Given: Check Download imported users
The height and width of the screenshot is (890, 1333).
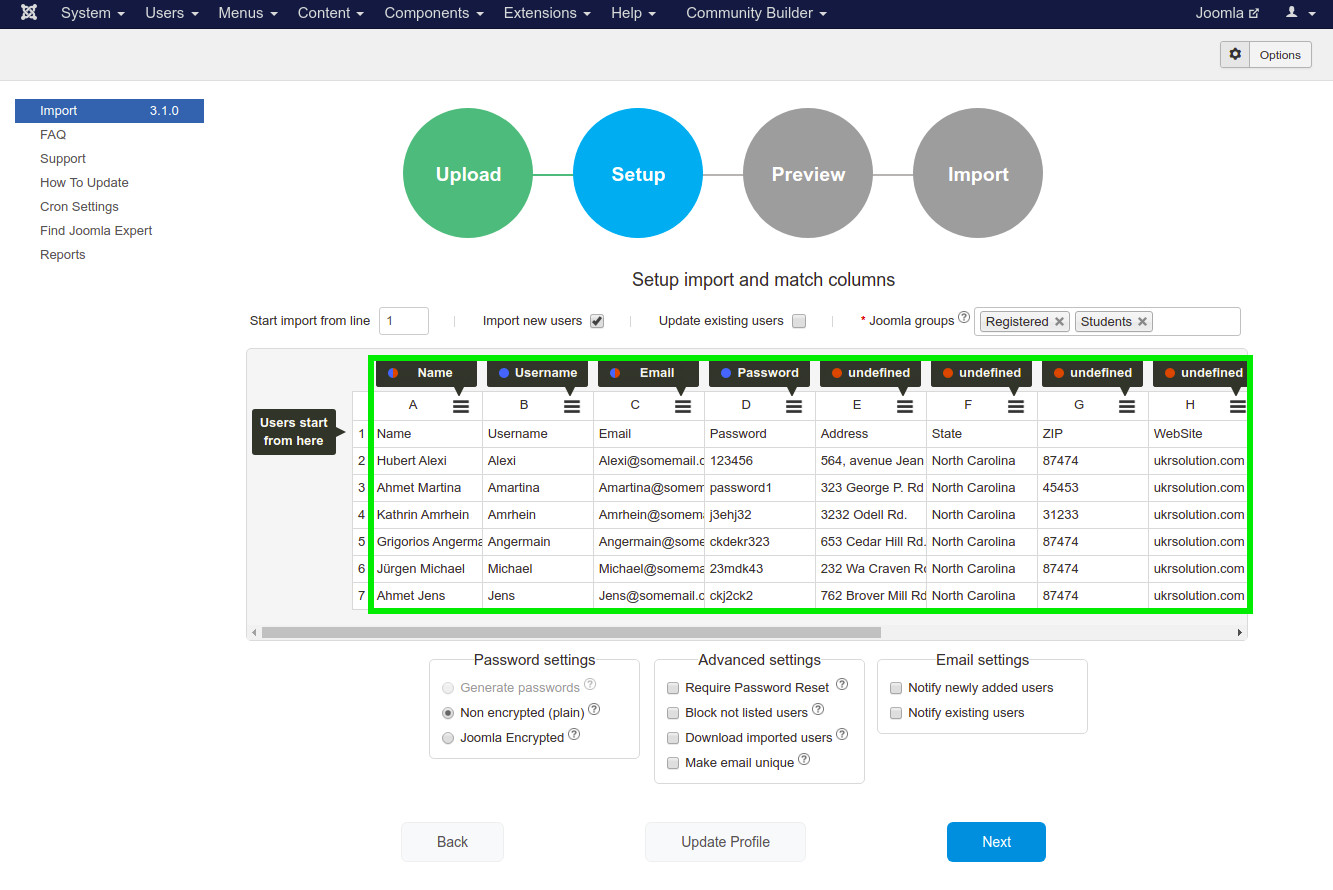Looking at the screenshot, I should click(x=673, y=738).
